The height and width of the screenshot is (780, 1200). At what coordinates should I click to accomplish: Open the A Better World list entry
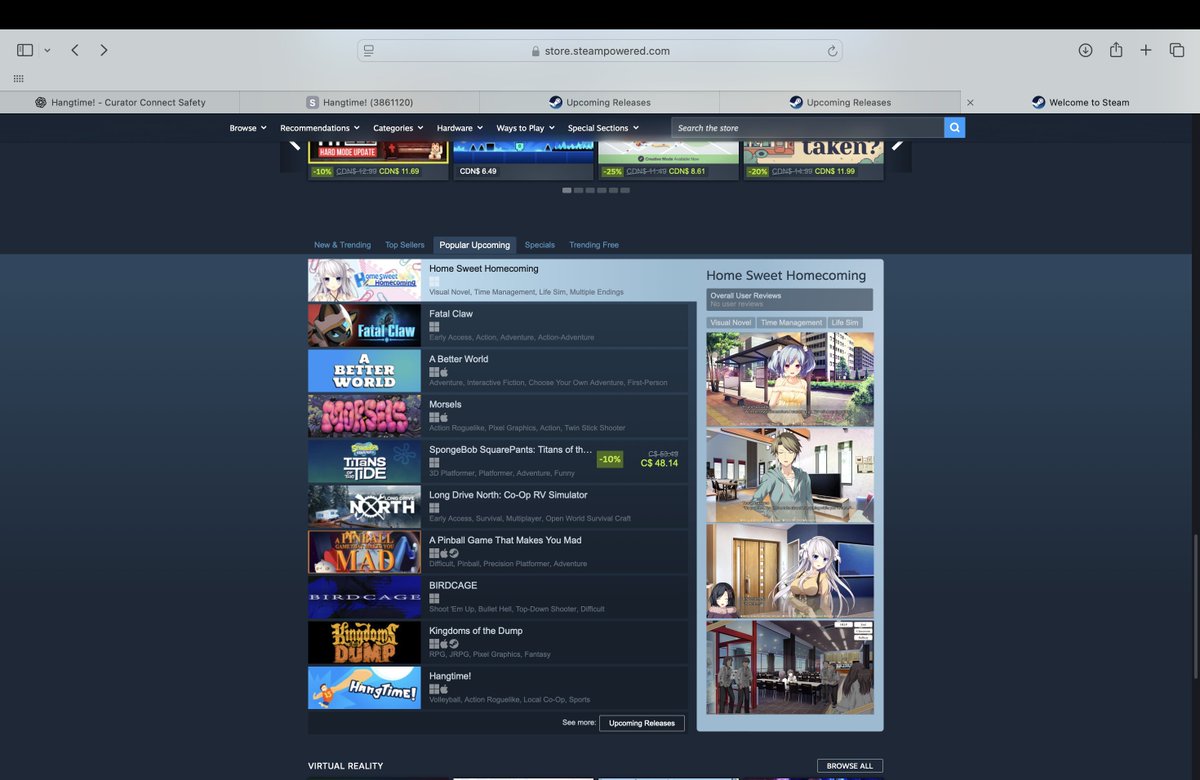coord(498,371)
